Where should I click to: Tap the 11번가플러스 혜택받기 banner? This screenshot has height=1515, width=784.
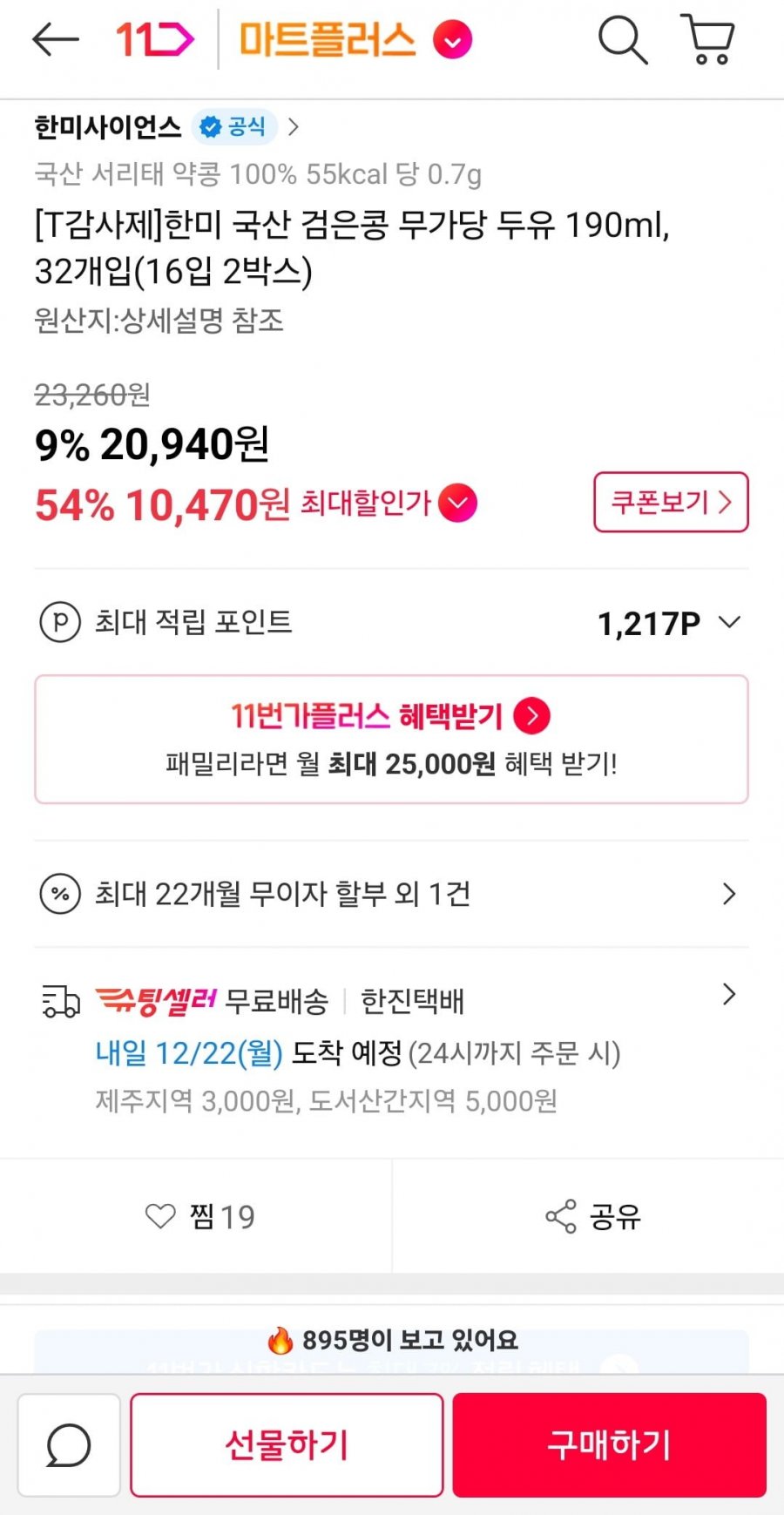[x=391, y=739]
